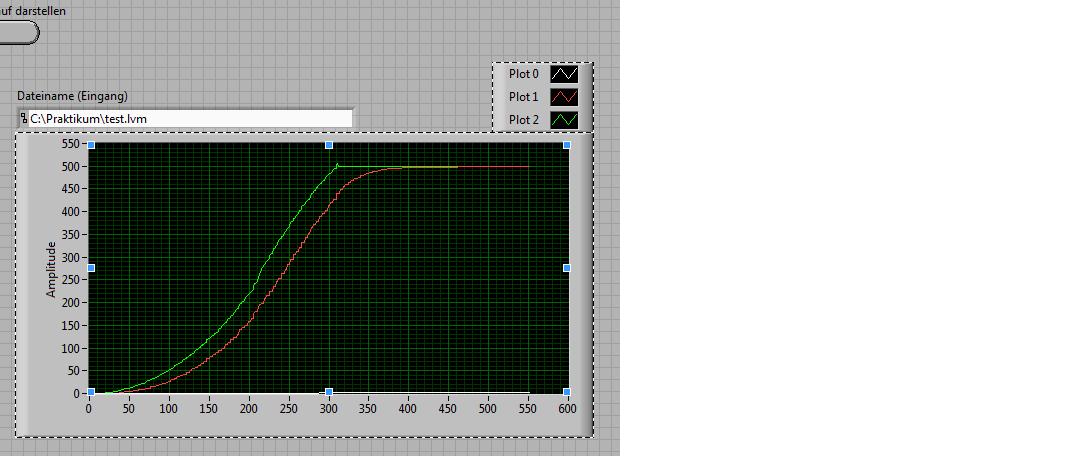
Task: Click the bottom-right graph resize handle
Action: [567, 392]
